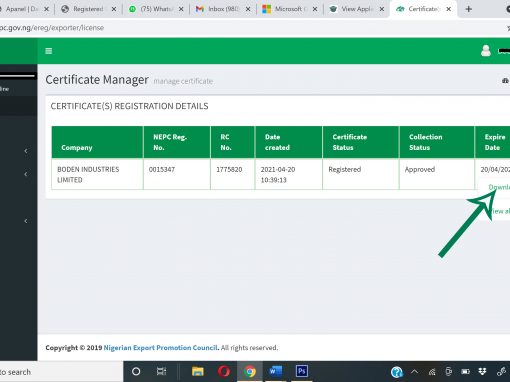Open Photoshop from the taskbar
The width and height of the screenshot is (510, 382).
[x=302, y=371]
